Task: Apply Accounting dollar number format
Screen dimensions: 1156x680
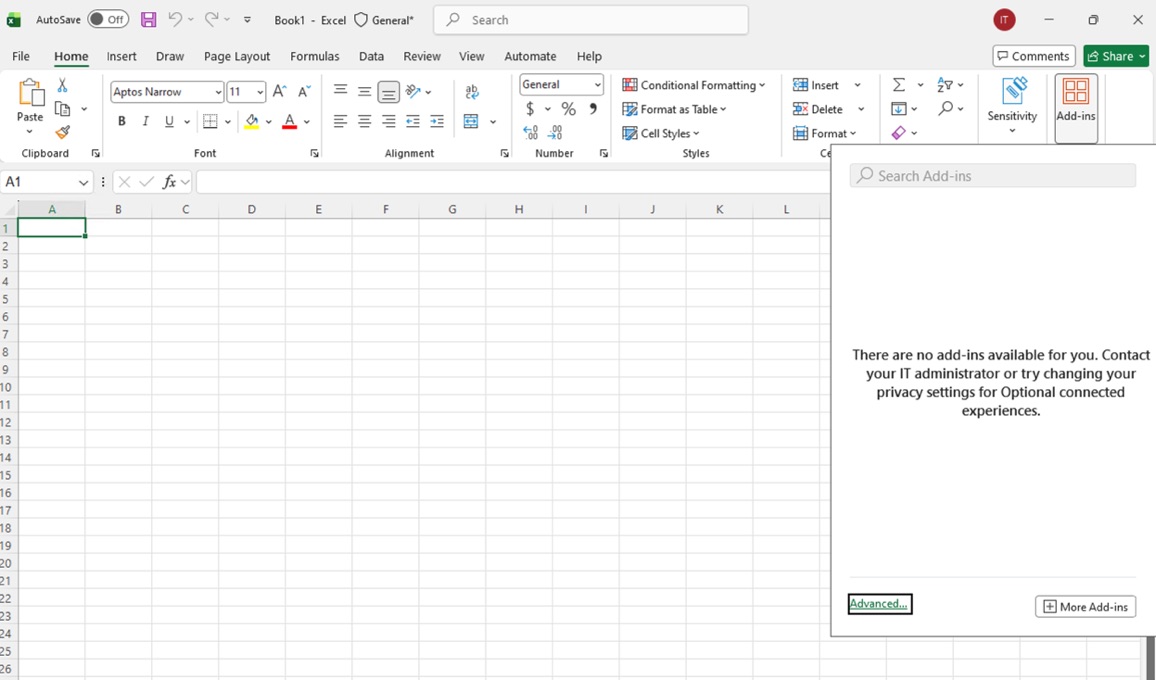Action: click(x=530, y=109)
